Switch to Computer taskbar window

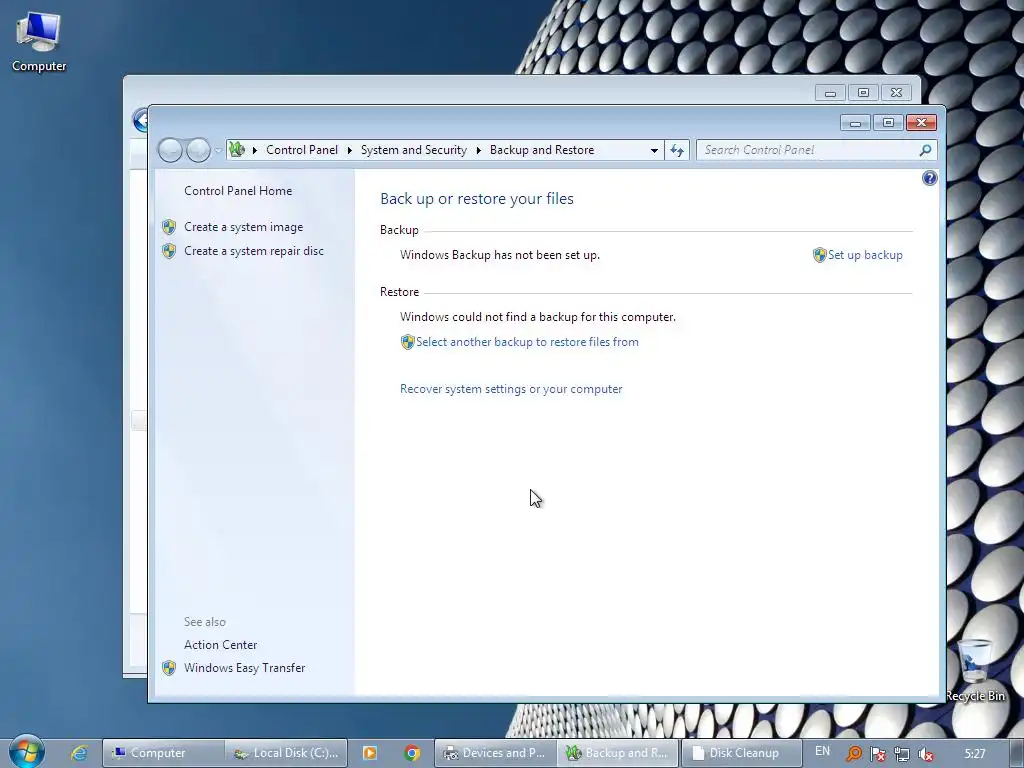click(x=163, y=753)
